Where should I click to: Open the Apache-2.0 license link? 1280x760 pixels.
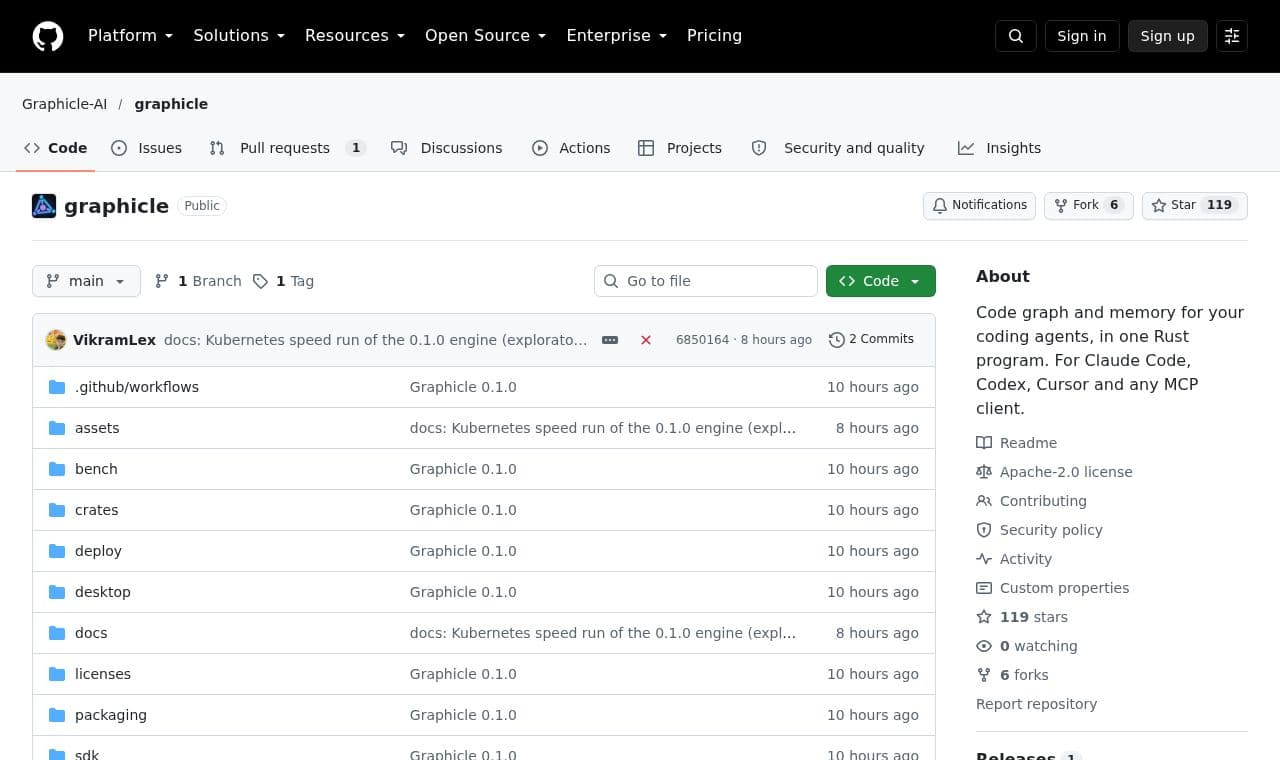1055,472
